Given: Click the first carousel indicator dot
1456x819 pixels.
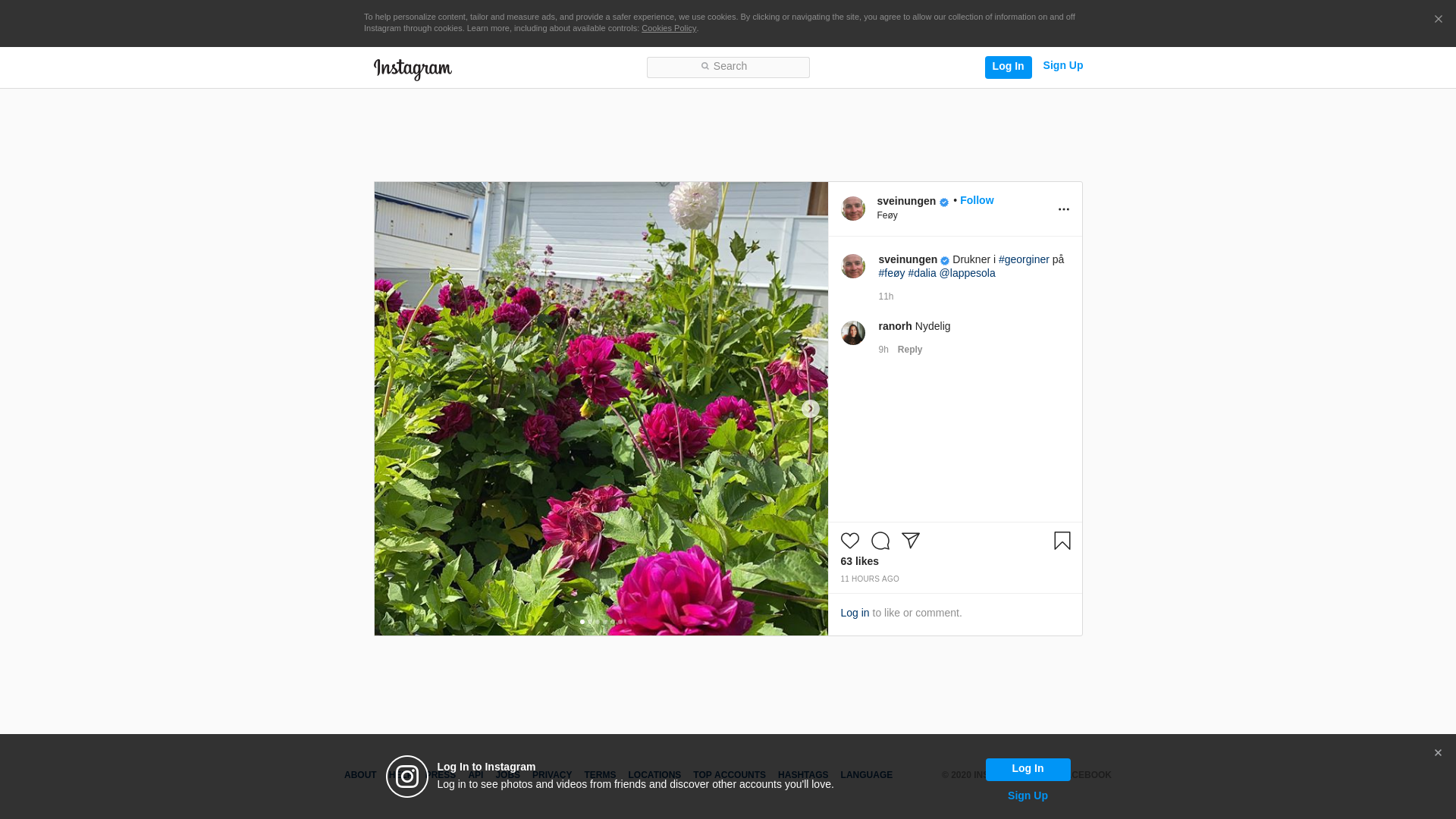Looking at the screenshot, I should (582, 622).
